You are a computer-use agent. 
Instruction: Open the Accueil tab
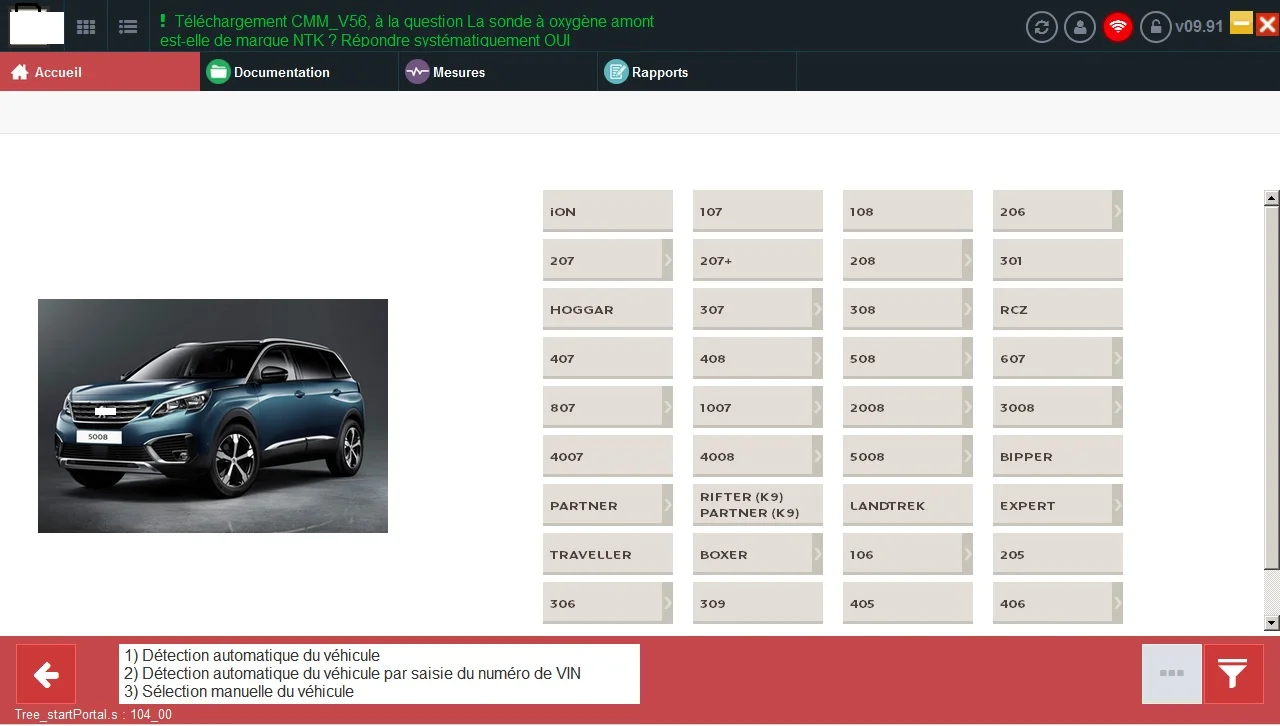pyautogui.click(x=100, y=72)
